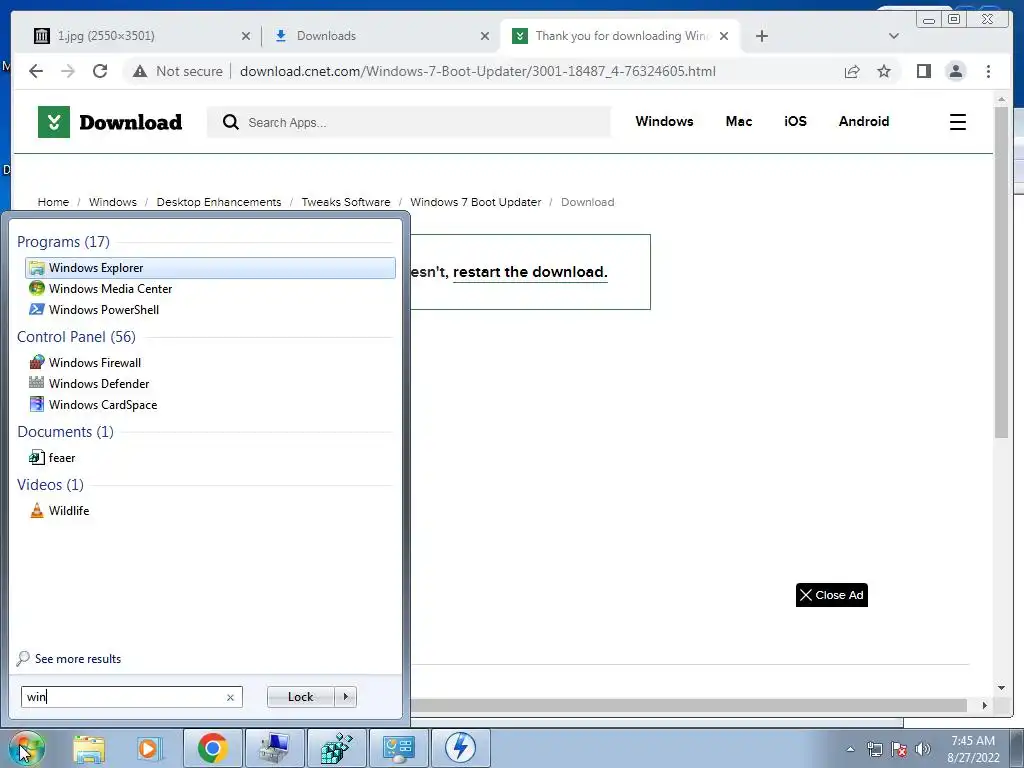Open the computer monitor taskbar app
The width and height of the screenshot is (1024, 768).
click(274, 748)
